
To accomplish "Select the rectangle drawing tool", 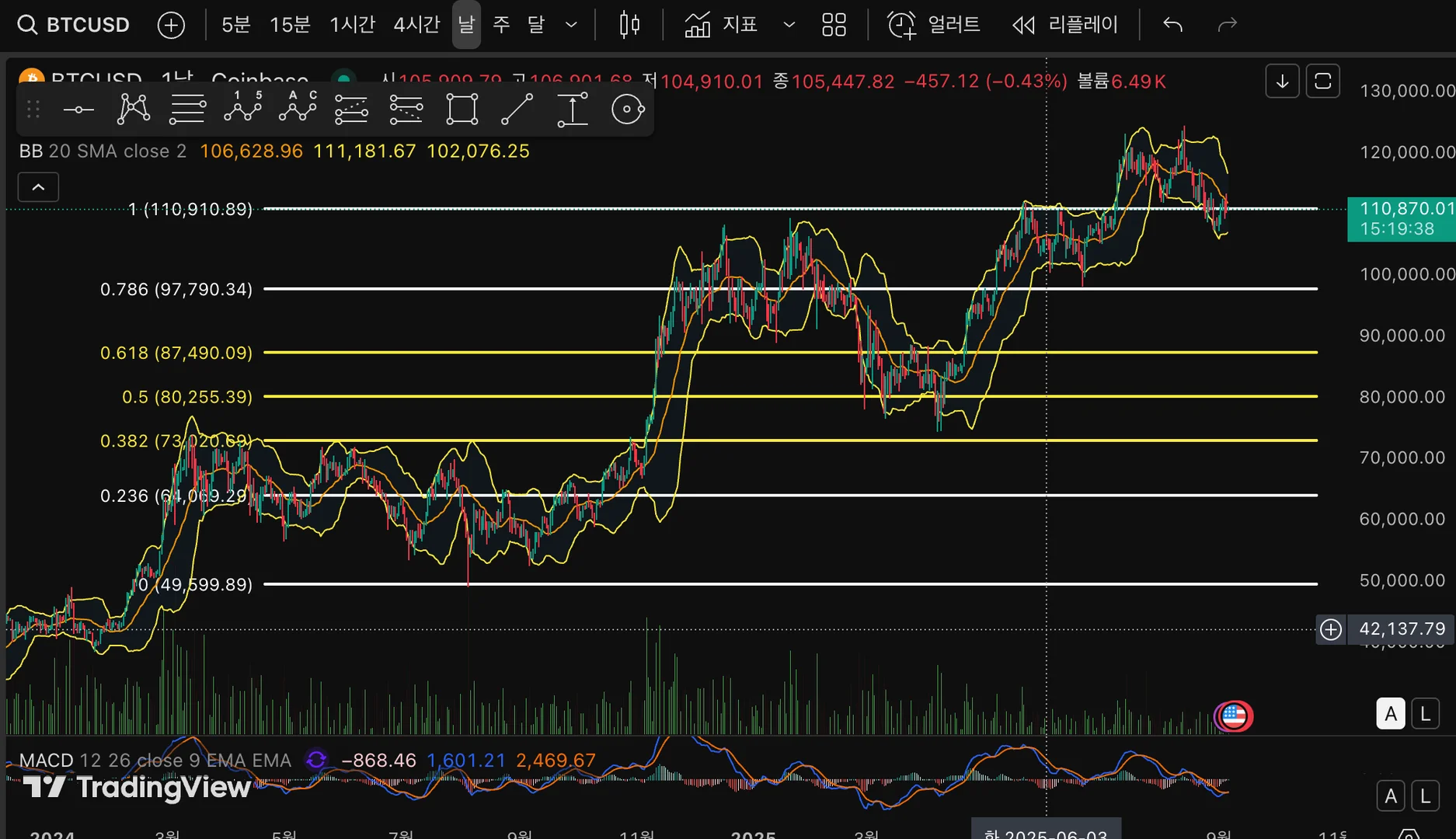I will [x=462, y=109].
